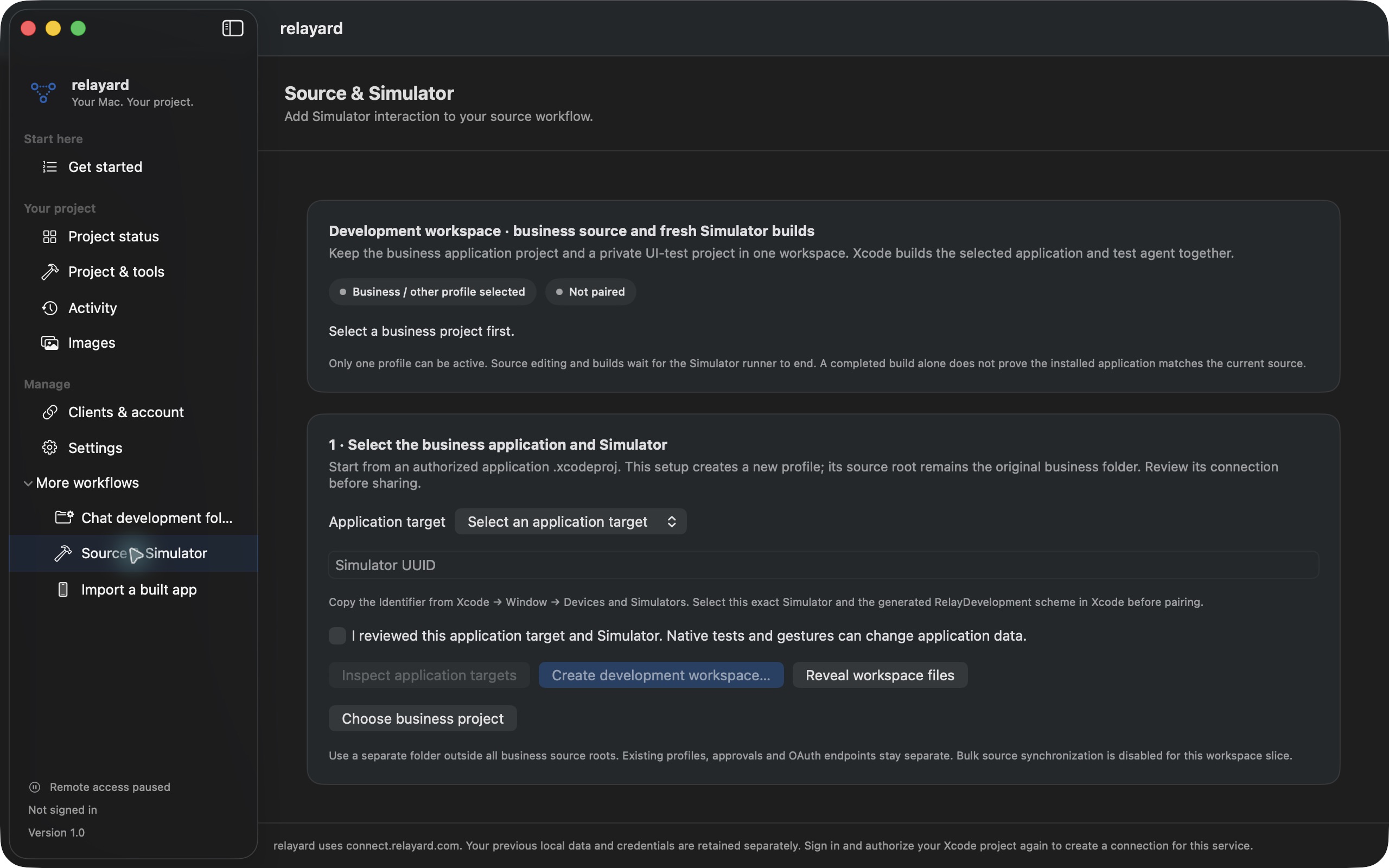
Task: Select Import a built app workflow
Action: (133, 590)
